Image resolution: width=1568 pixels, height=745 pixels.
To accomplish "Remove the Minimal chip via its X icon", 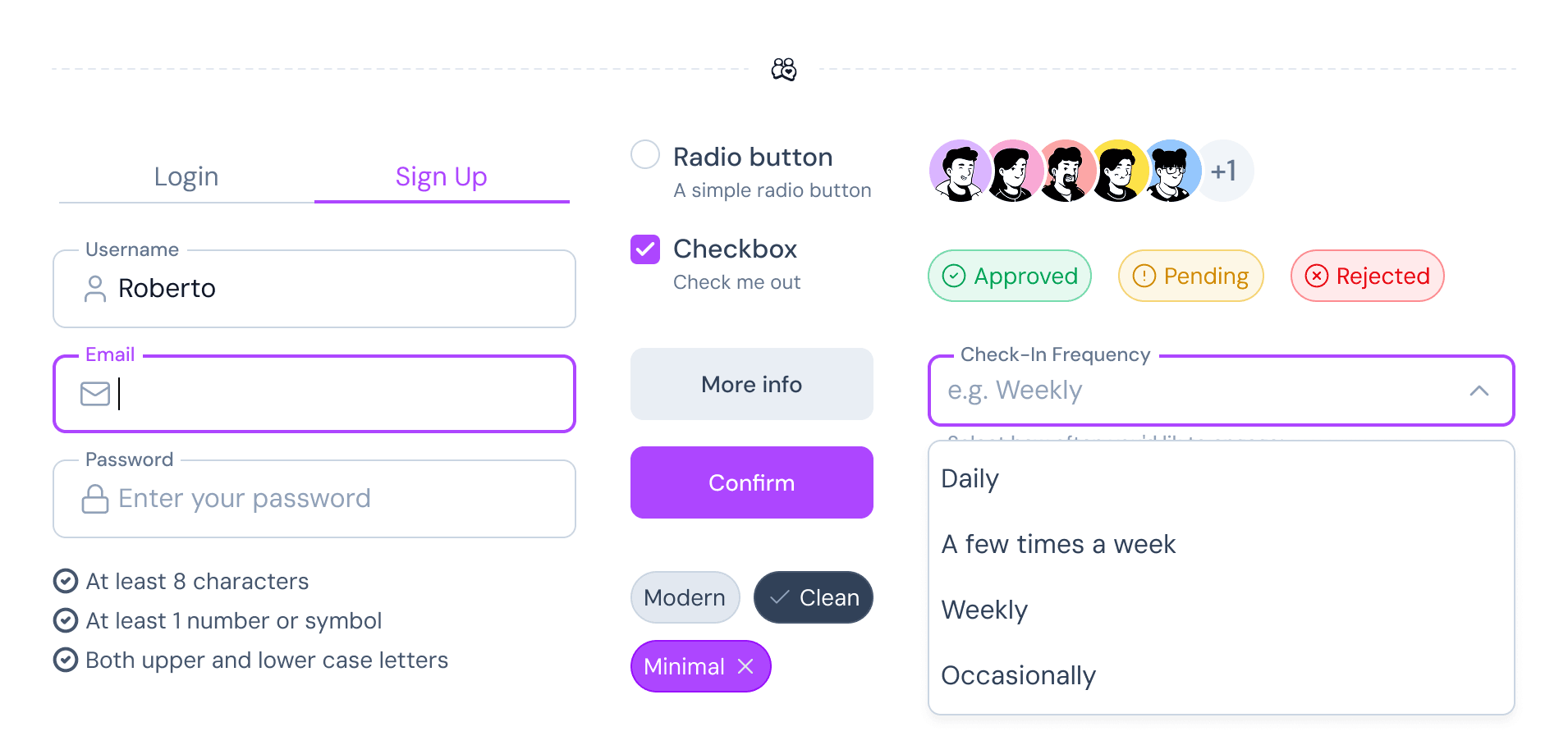I will 746,666.
